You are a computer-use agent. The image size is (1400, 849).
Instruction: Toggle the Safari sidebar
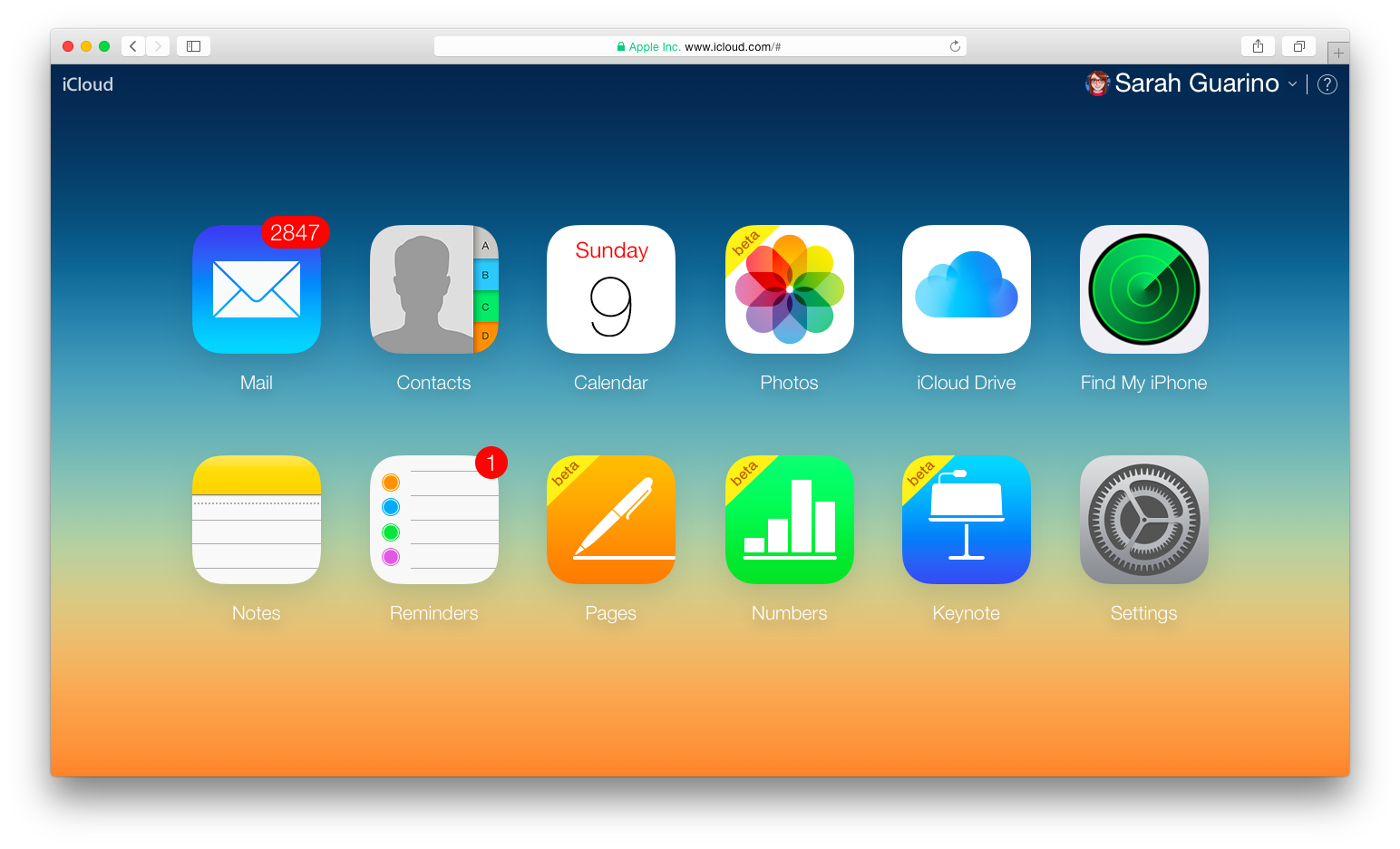[x=192, y=45]
